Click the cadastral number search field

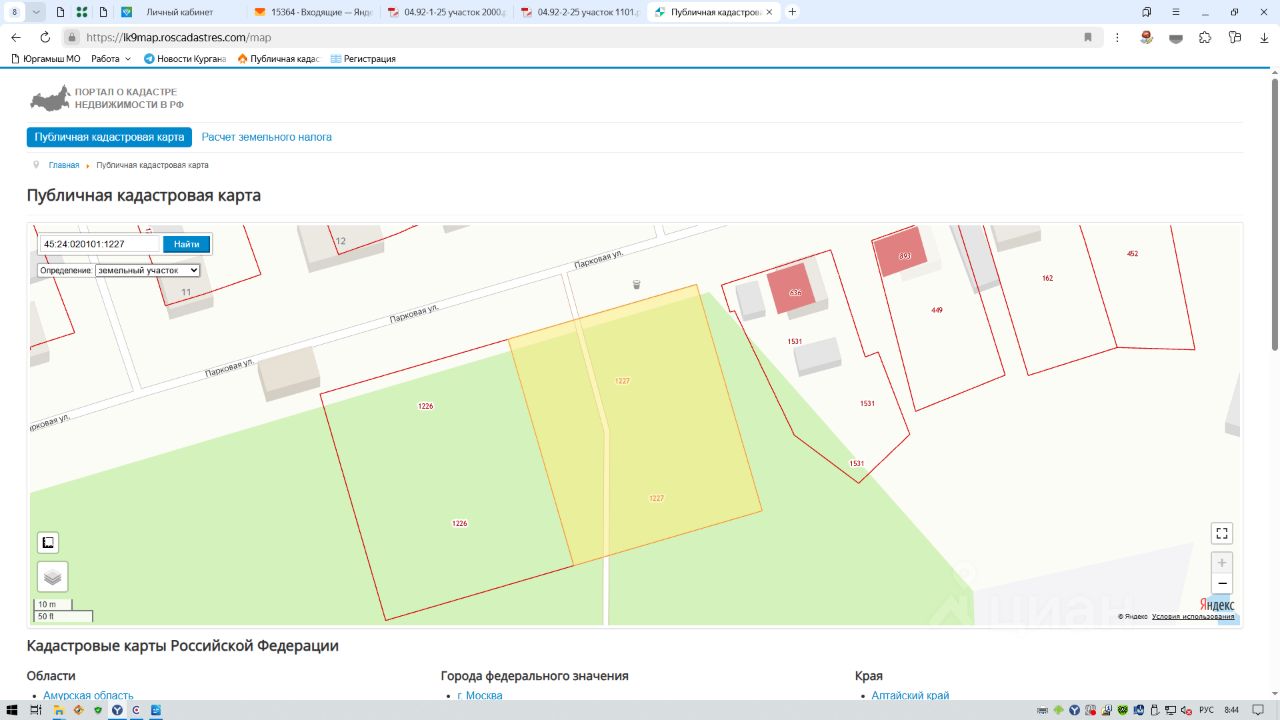click(x=99, y=244)
